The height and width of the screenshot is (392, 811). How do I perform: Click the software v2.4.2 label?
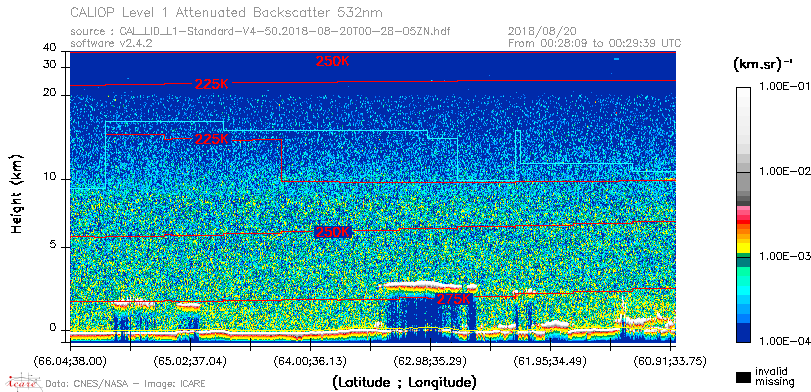[x=111, y=43]
